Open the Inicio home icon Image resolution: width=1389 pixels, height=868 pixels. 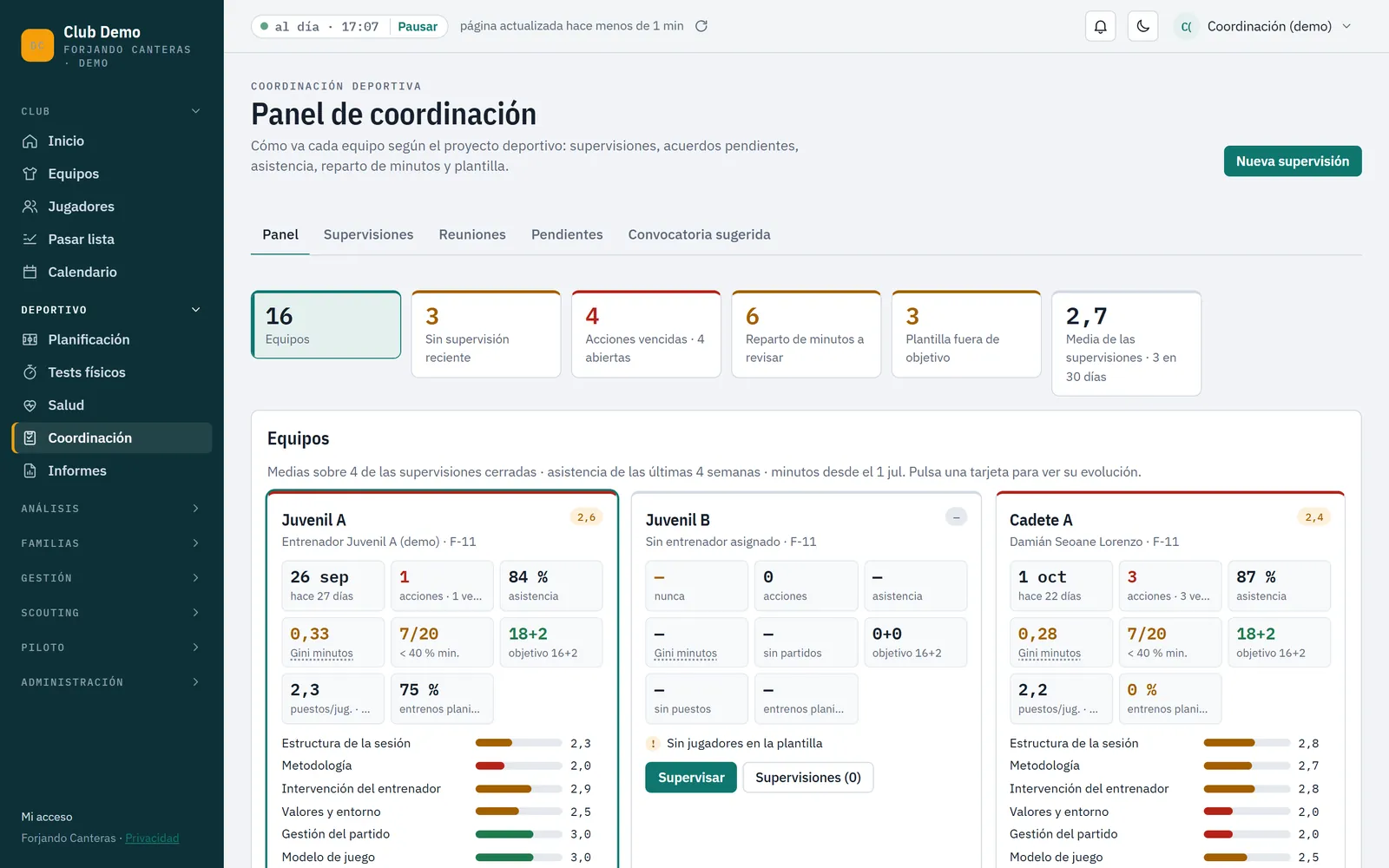[30, 141]
